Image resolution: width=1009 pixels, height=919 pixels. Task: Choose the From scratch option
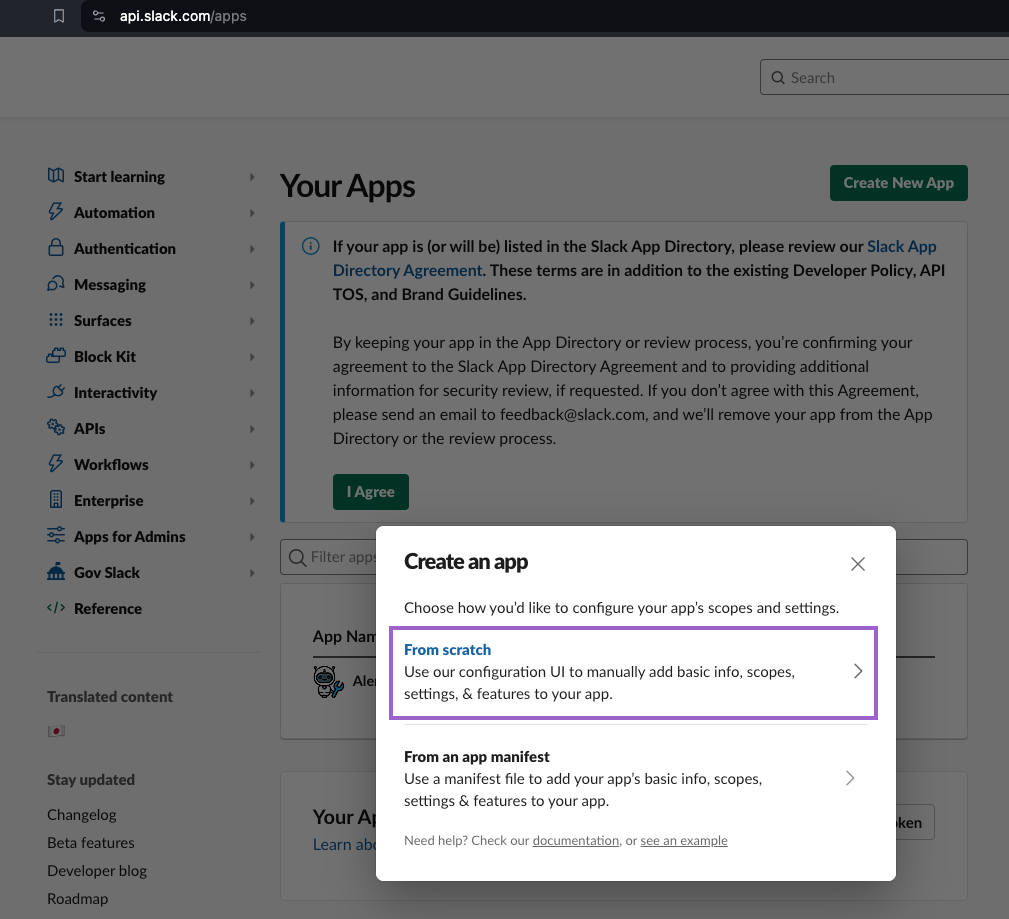point(632,672)
